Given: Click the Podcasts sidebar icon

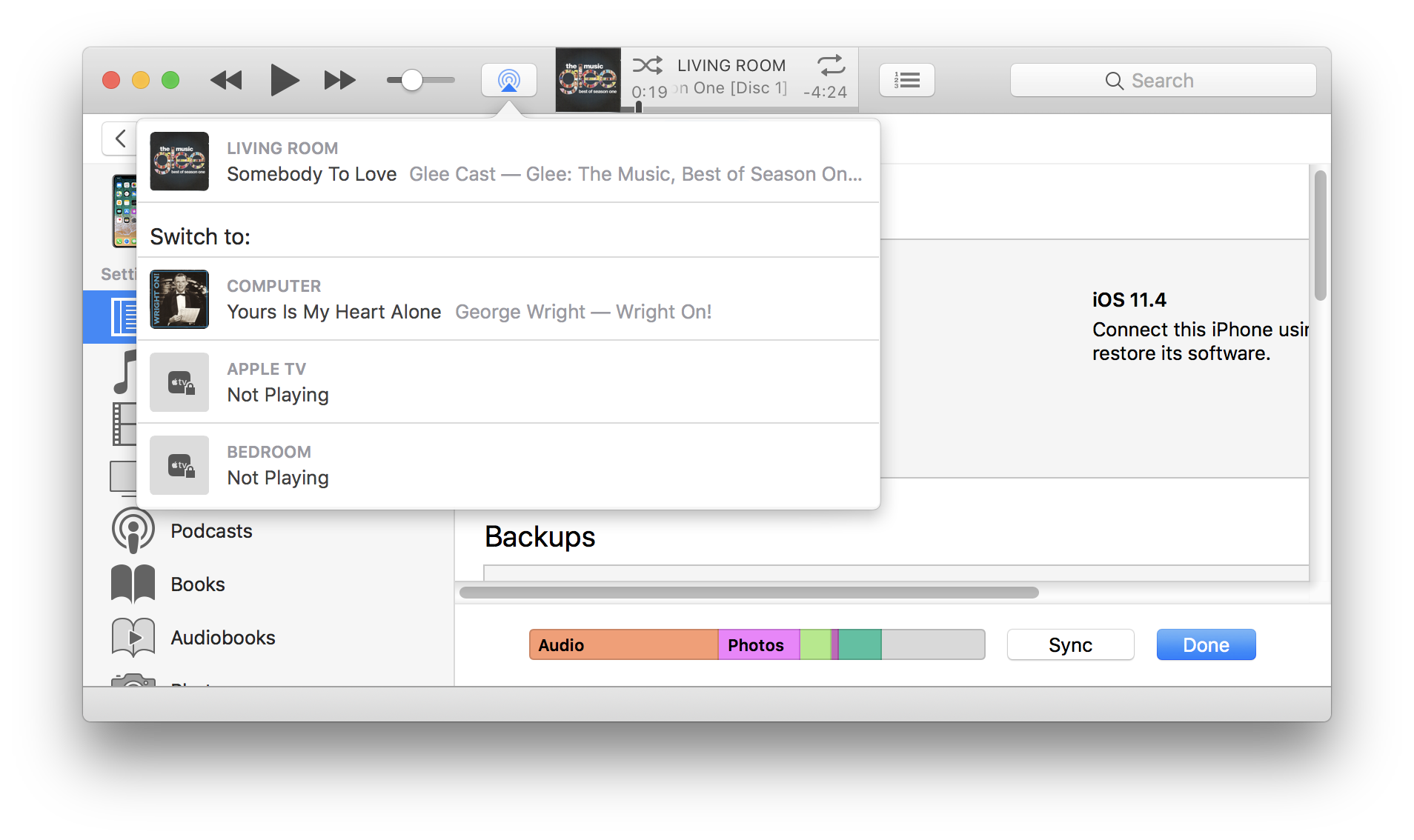Looking at the screenshot, I should pos(133,531).
